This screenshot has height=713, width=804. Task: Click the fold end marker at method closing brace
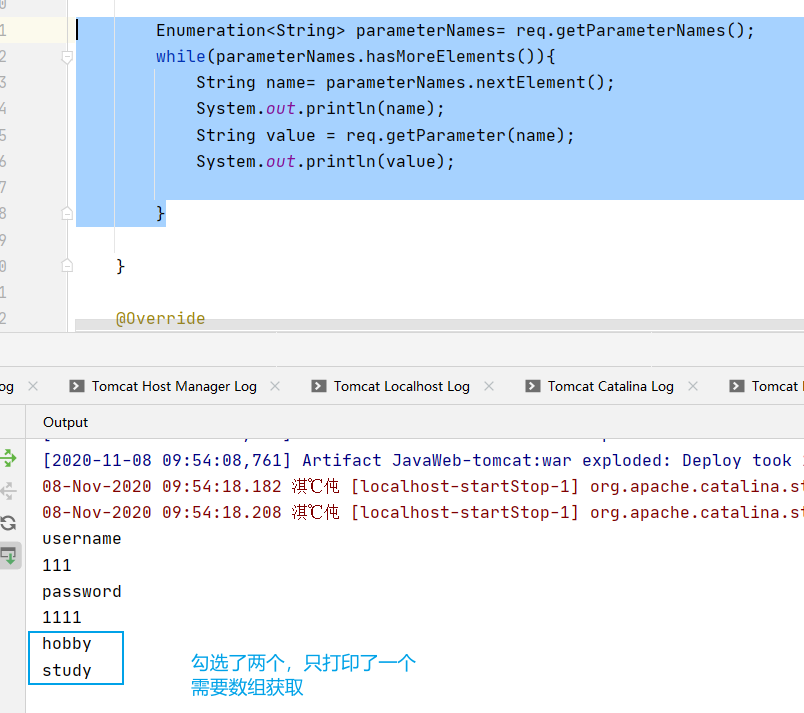click(x=67, y=266)
